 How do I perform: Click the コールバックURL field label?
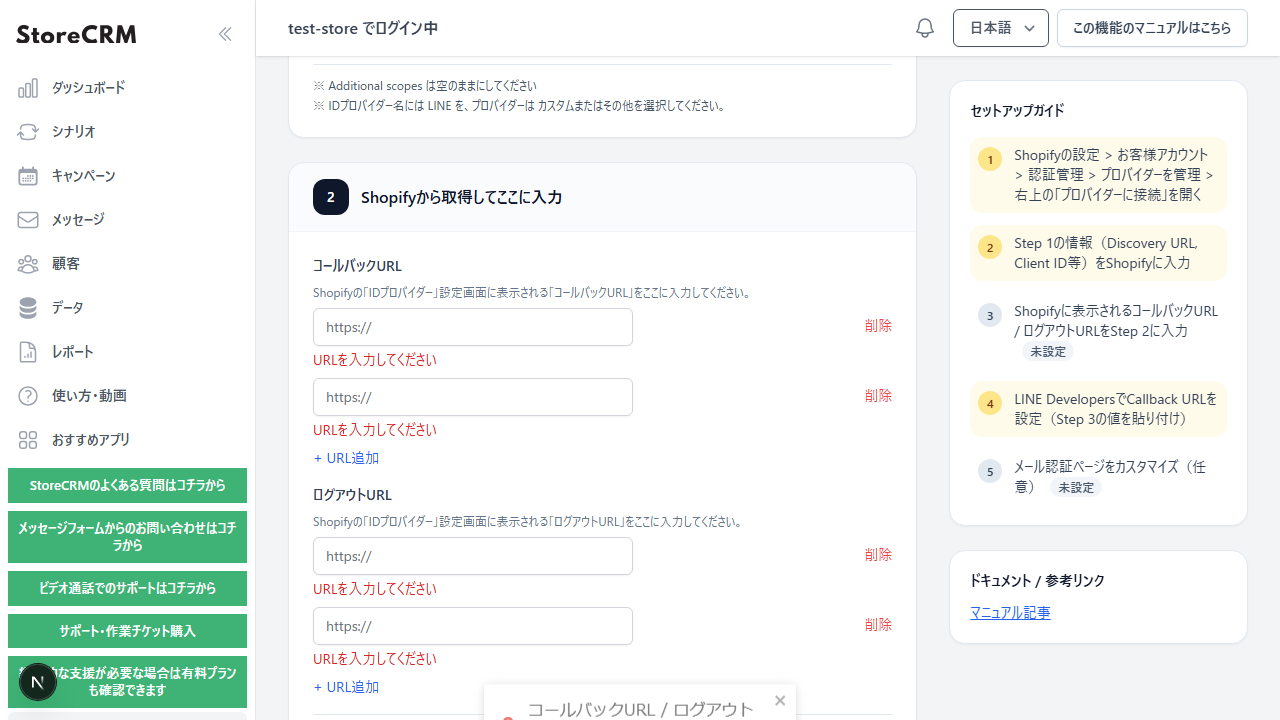point(357,266)
